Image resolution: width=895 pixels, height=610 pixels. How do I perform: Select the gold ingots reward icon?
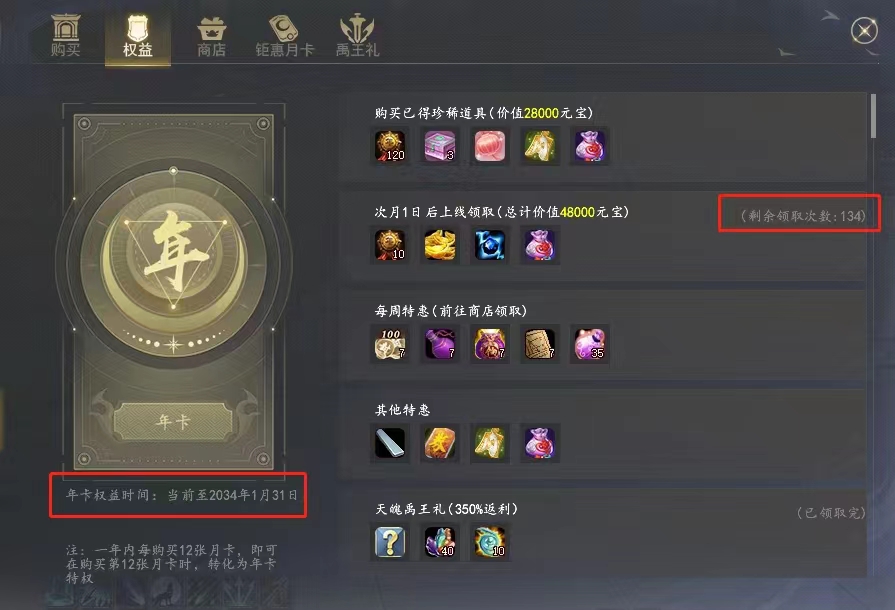coord(440,245)
